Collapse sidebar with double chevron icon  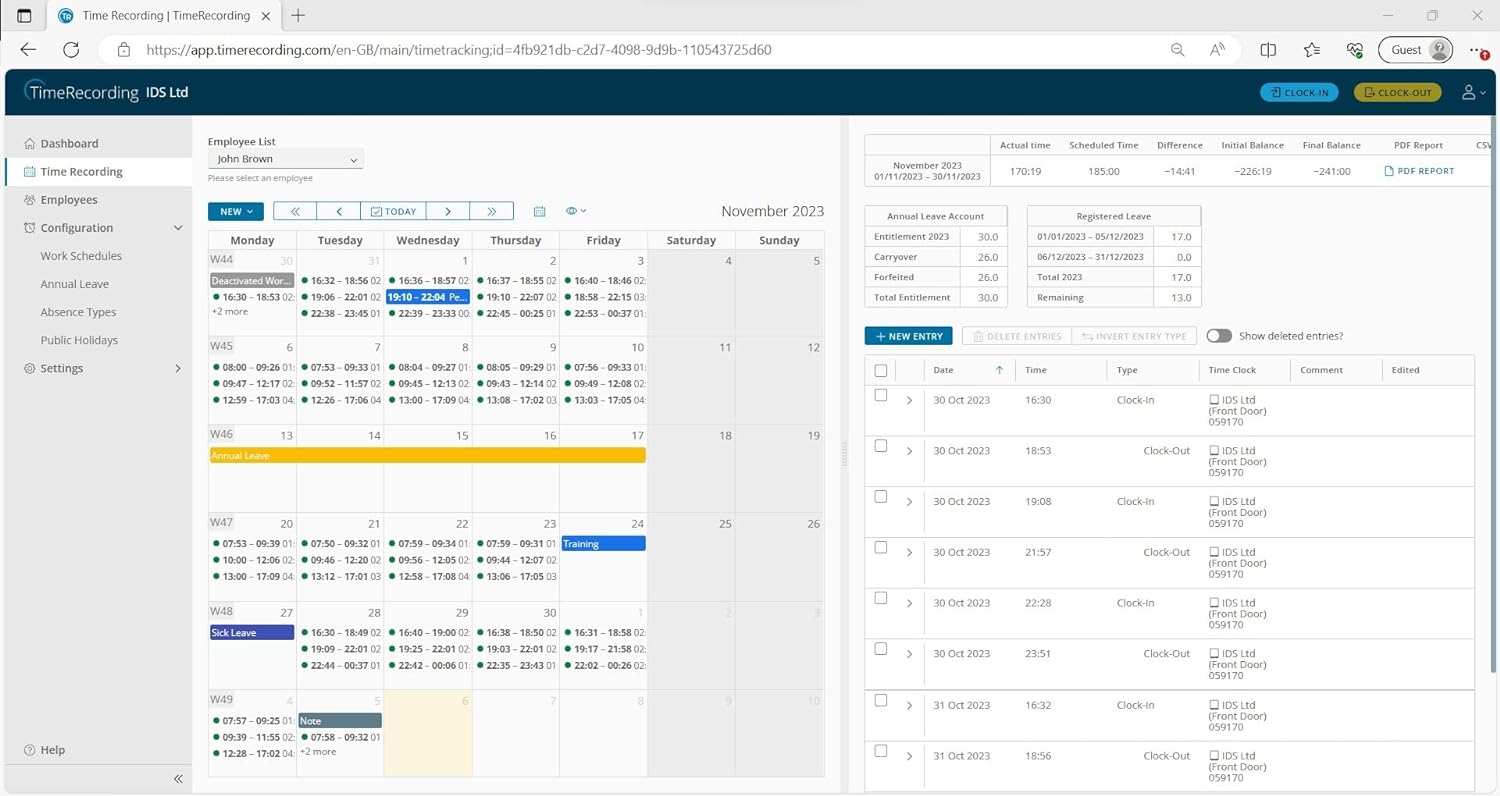pos(178,778)
